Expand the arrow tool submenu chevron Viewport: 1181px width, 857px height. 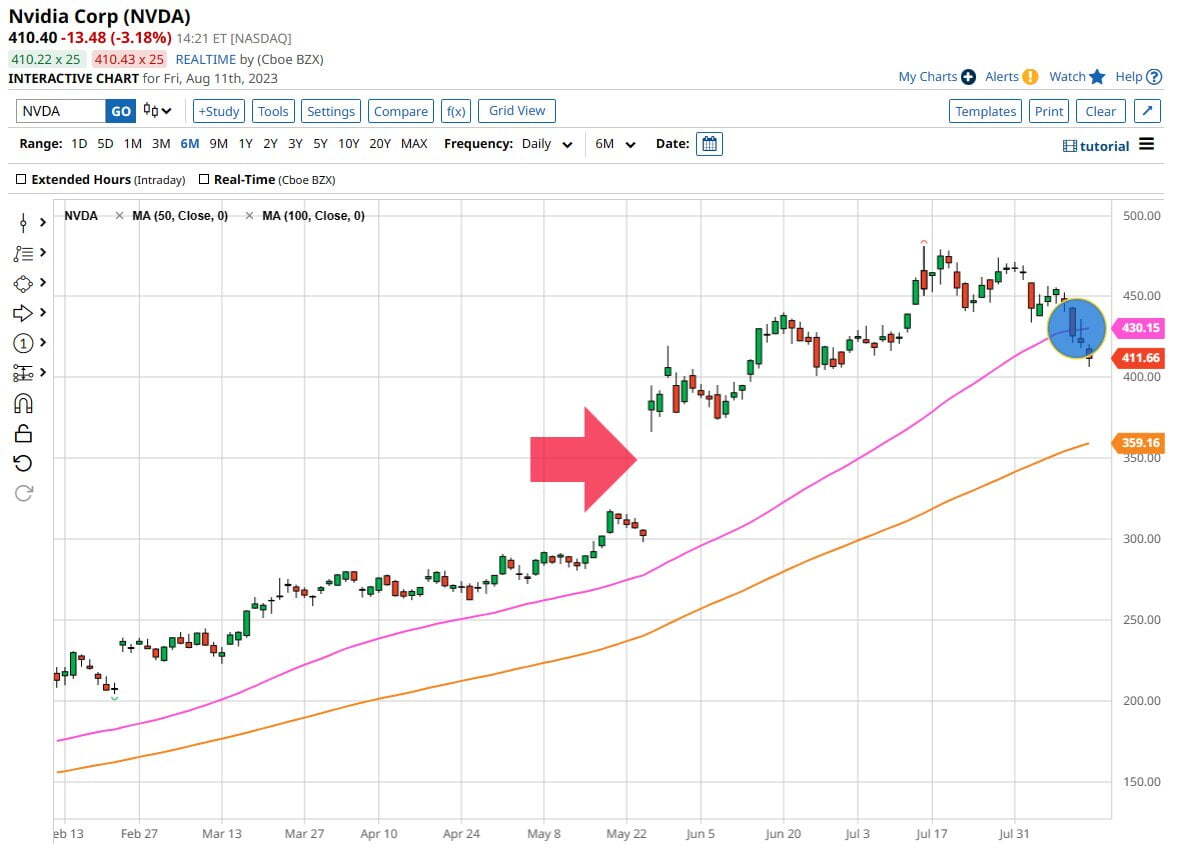pos(43,313)
